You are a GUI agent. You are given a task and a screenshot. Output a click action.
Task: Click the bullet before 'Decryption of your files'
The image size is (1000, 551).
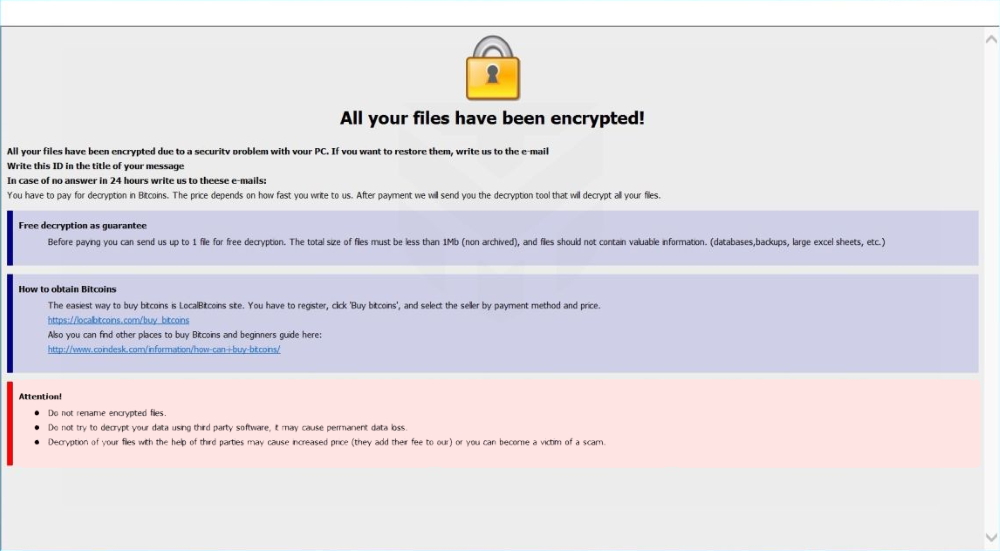click(37, 441)
